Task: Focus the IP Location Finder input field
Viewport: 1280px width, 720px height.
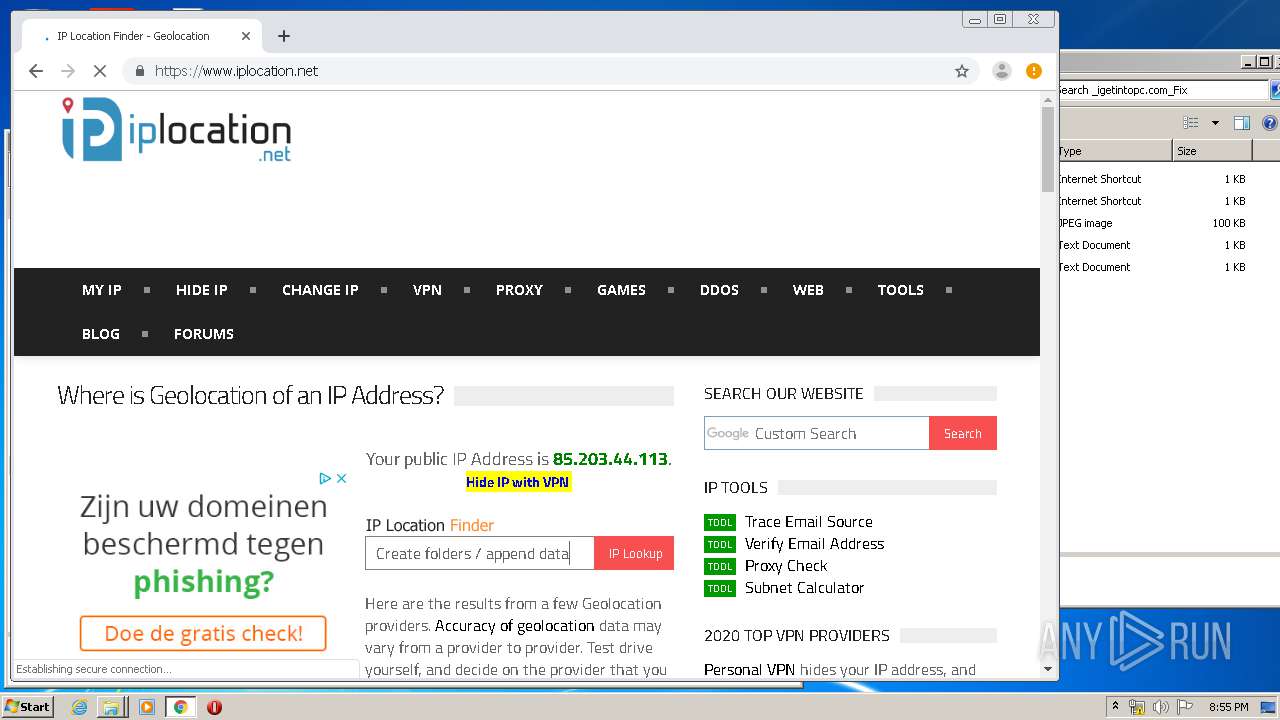Action: 480,554
